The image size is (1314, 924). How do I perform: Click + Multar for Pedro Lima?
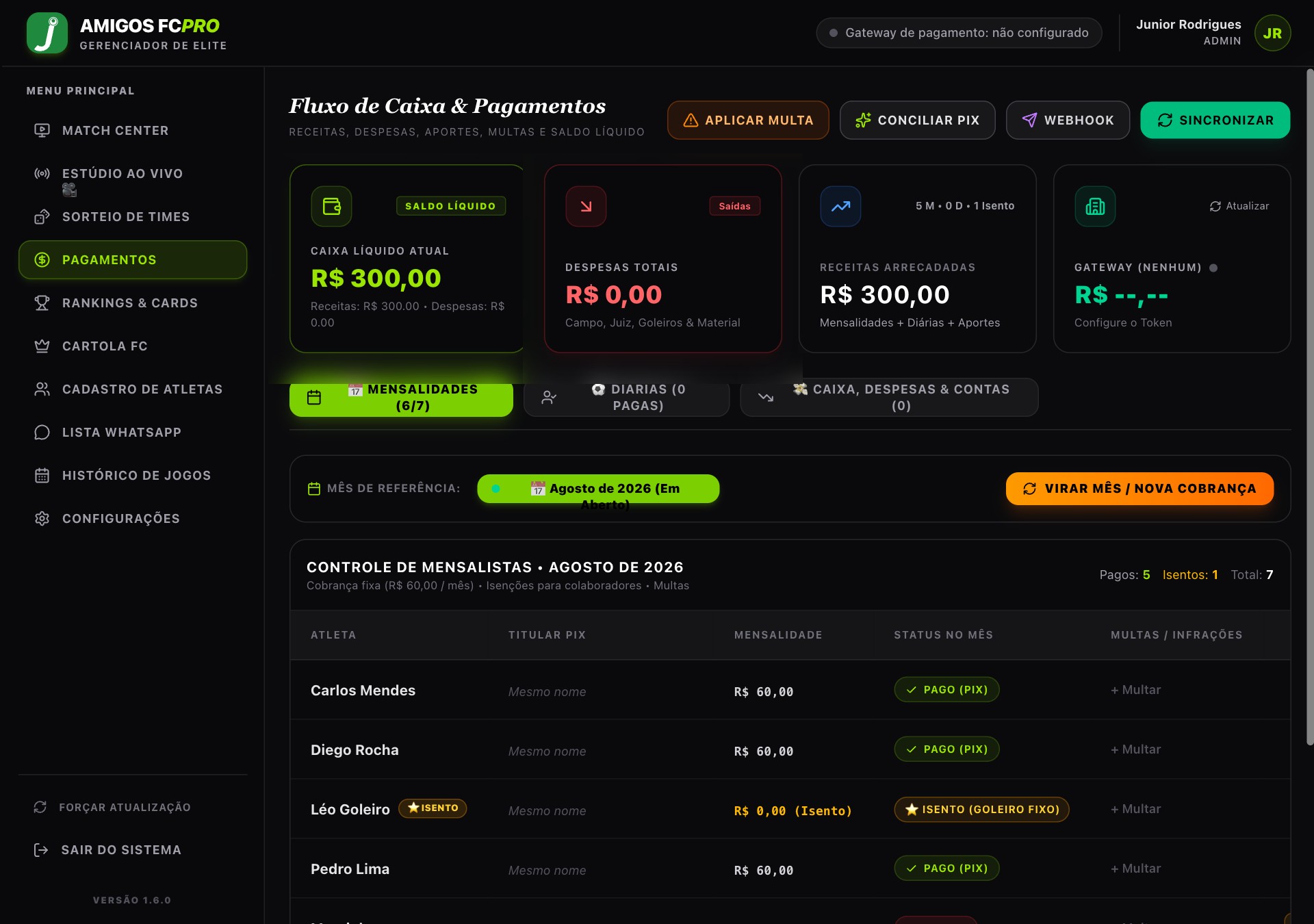click(1136, 869)
